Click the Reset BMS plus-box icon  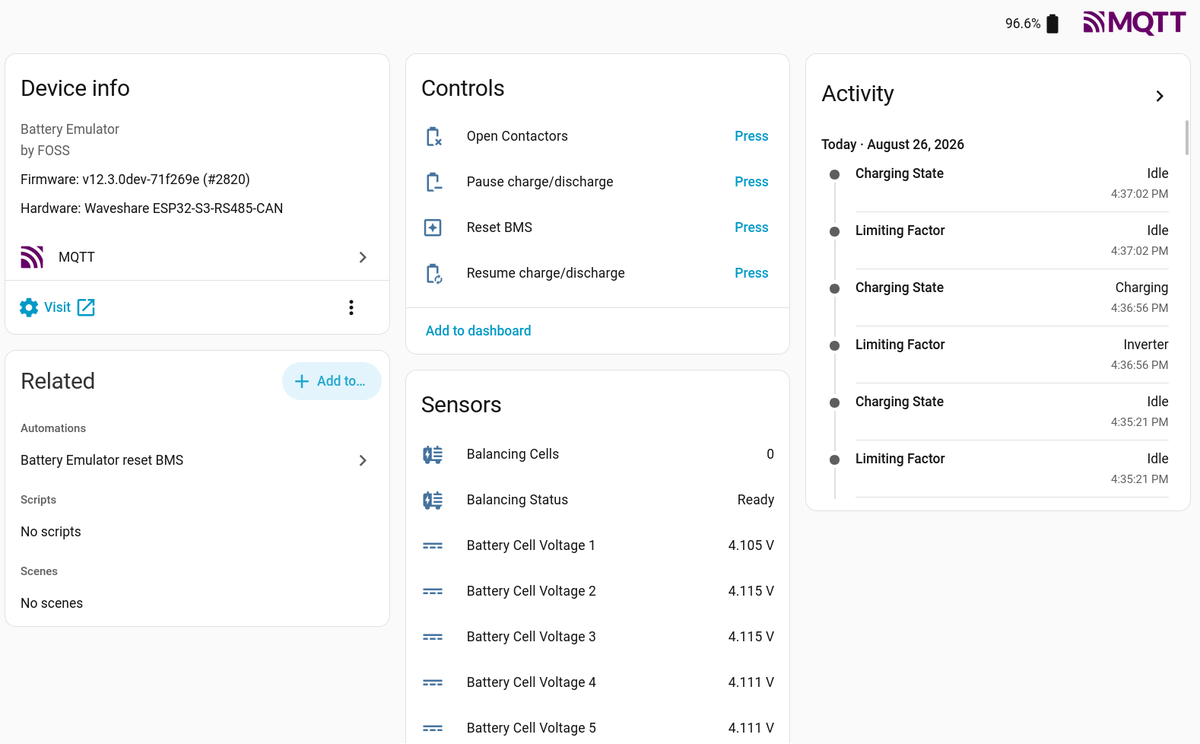[x=433, y=228]
